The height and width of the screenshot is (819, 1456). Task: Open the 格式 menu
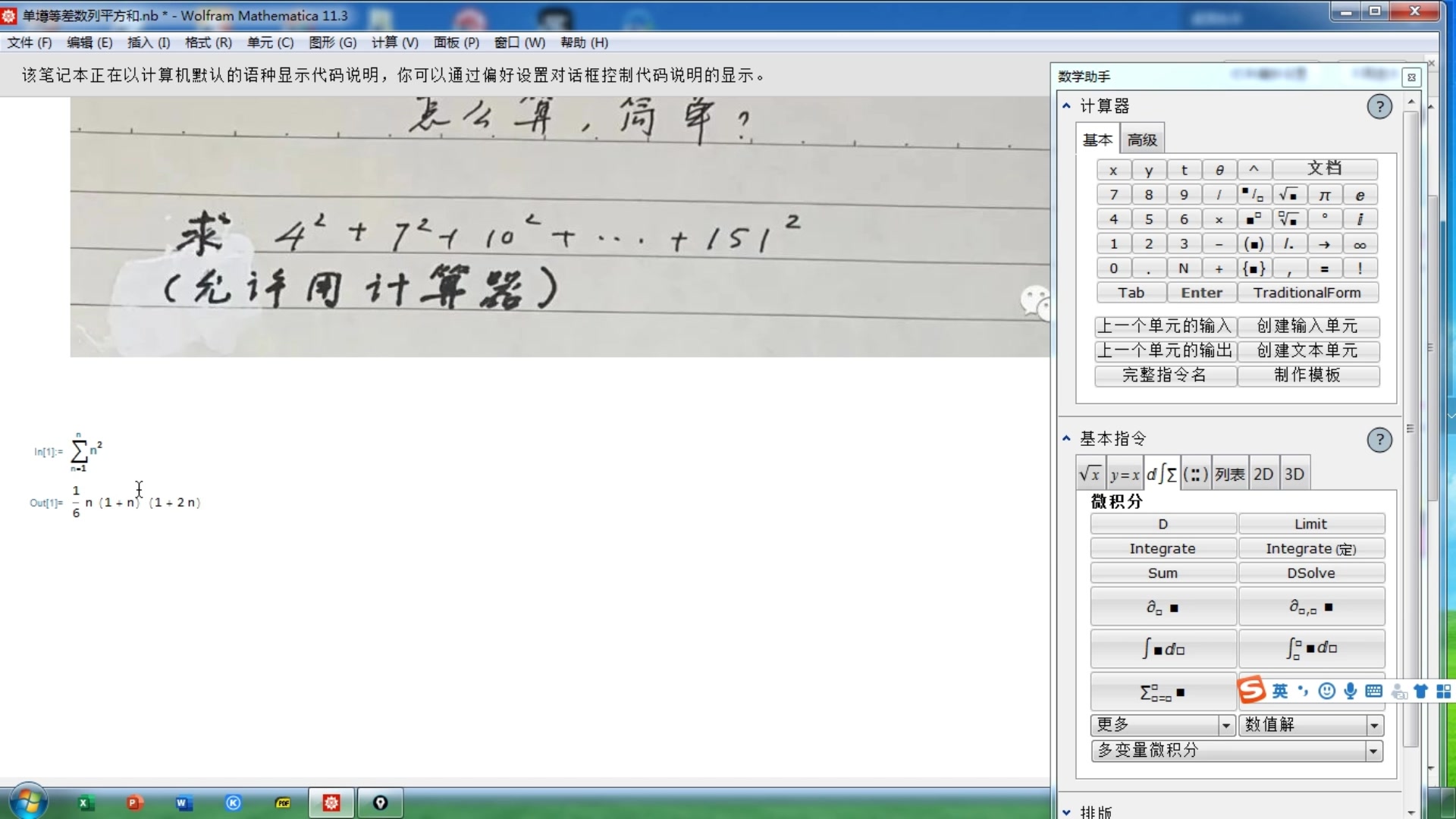[x=209, y=42]
